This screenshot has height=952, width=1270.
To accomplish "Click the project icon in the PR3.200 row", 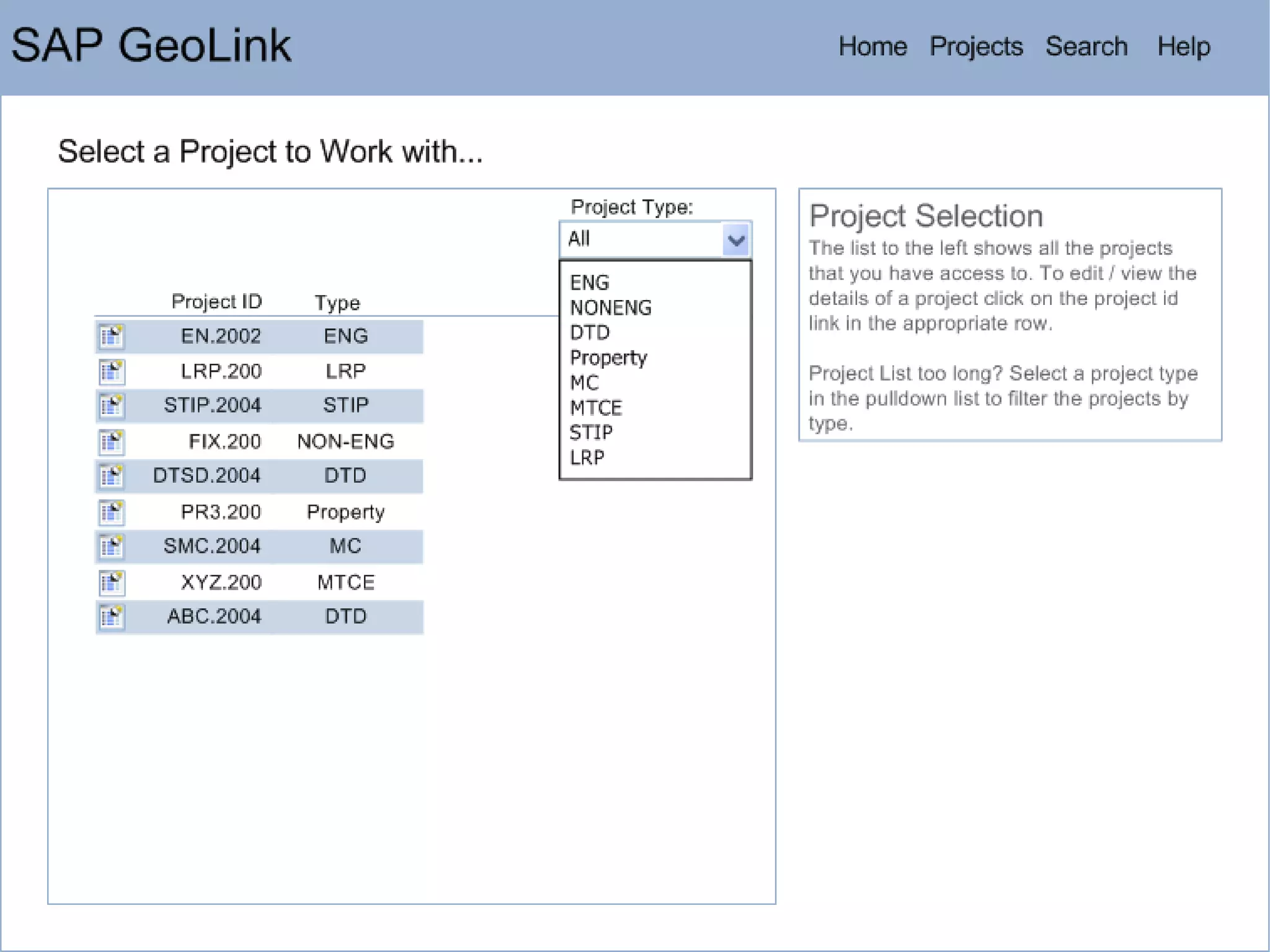I will [112, 512].
